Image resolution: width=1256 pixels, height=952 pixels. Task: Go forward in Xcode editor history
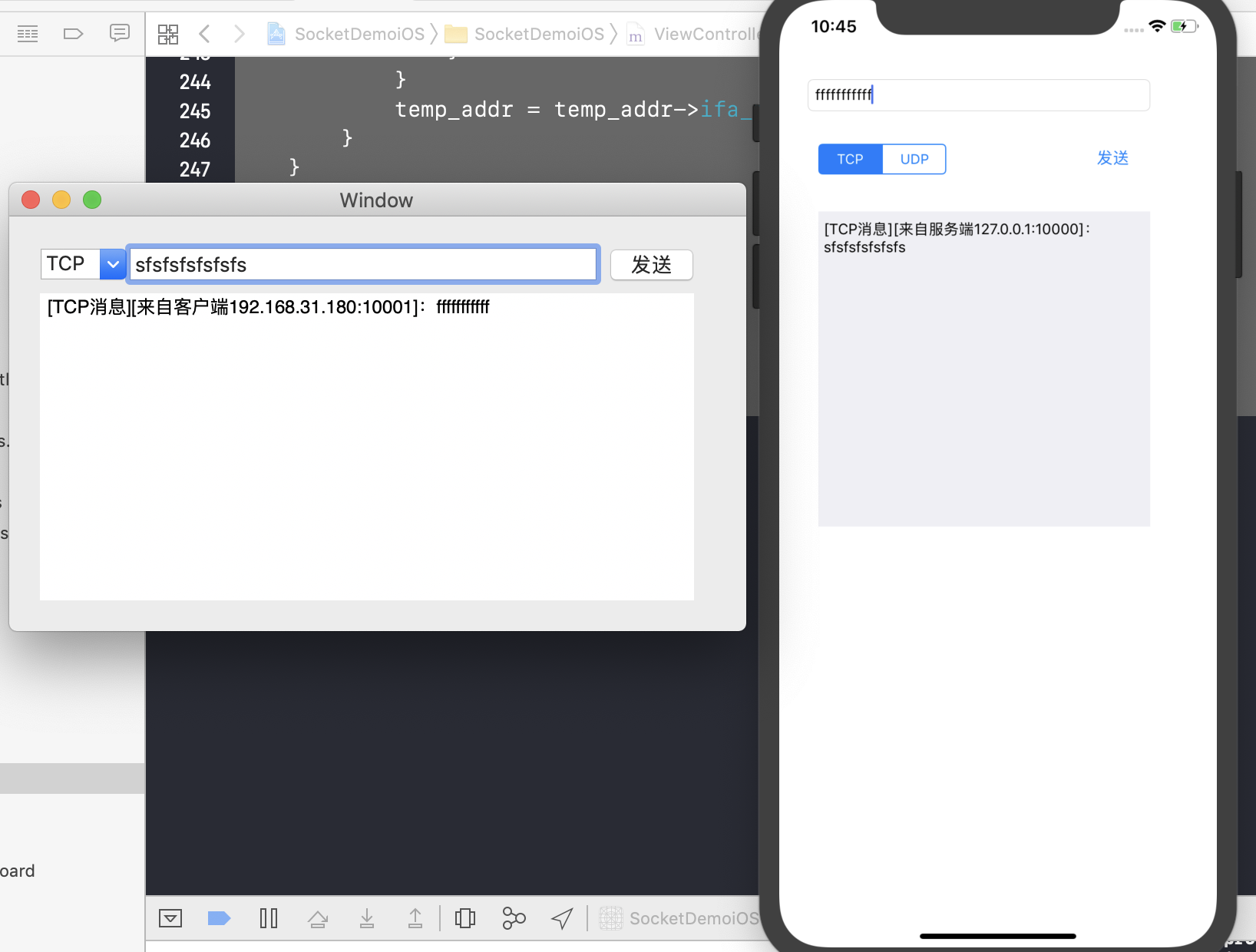pos(240,34)
